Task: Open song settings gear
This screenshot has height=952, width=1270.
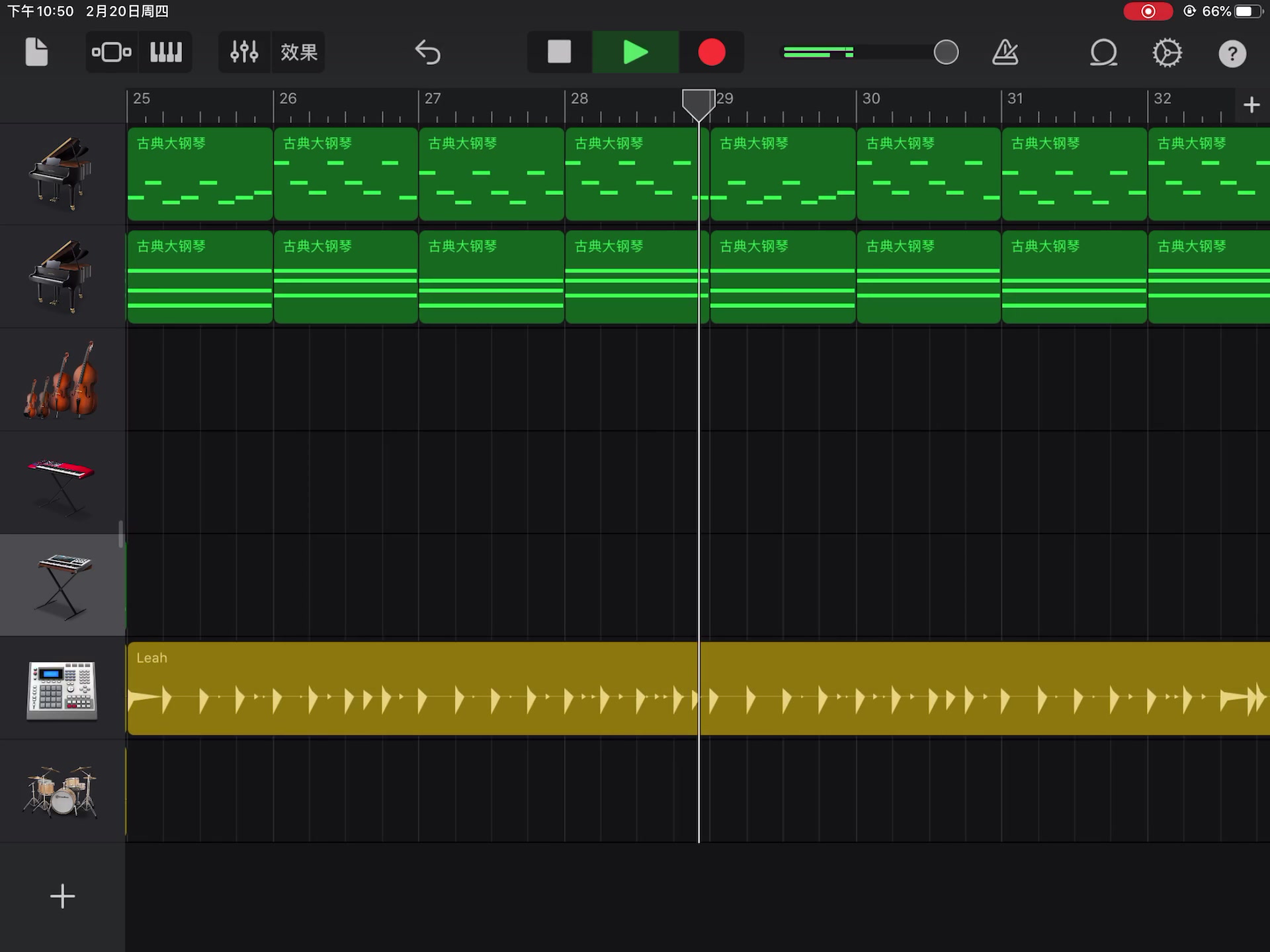Action: pos(1167,53)
